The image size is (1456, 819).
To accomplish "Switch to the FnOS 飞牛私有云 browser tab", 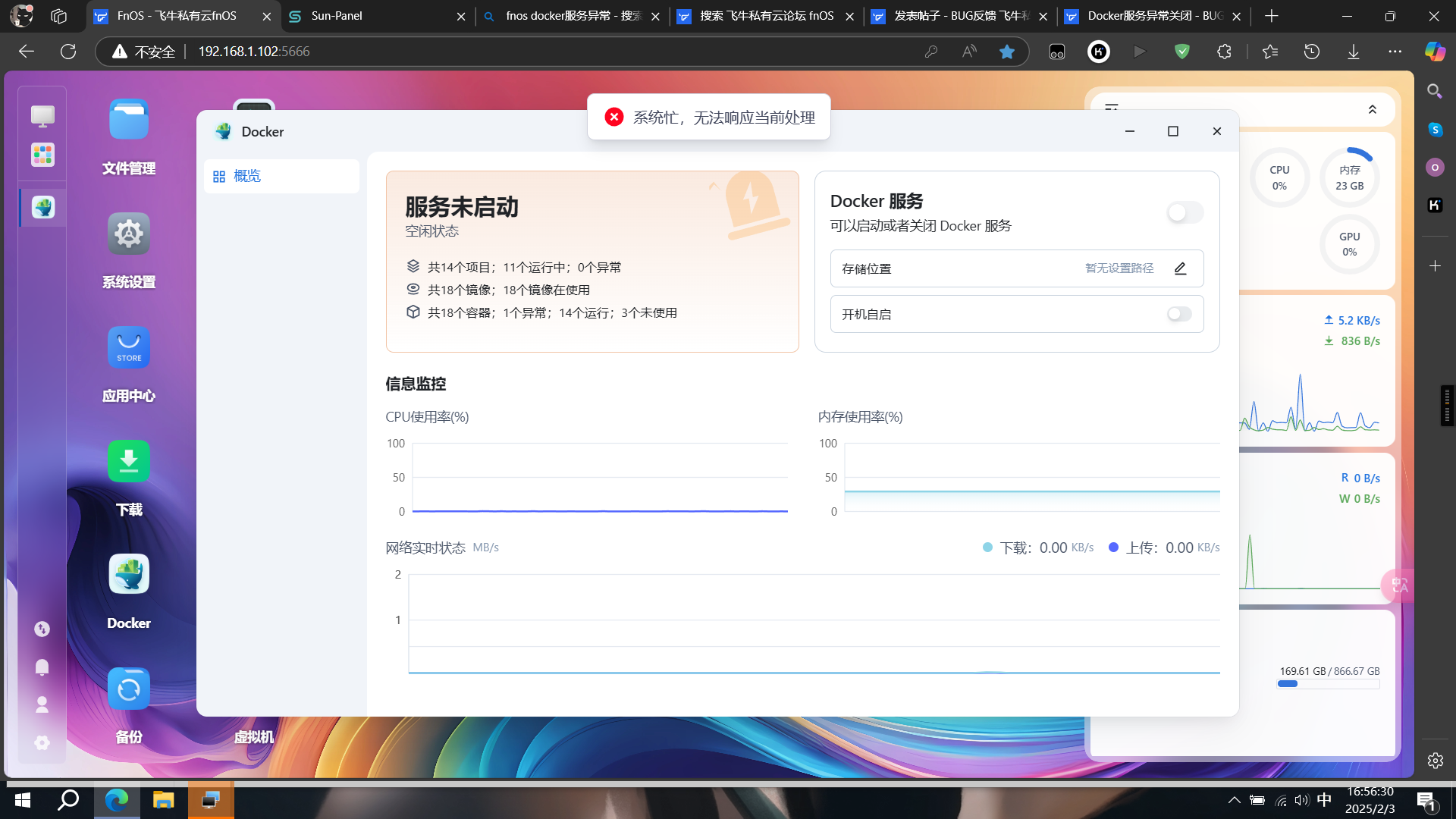I will (x=183, y=16).
